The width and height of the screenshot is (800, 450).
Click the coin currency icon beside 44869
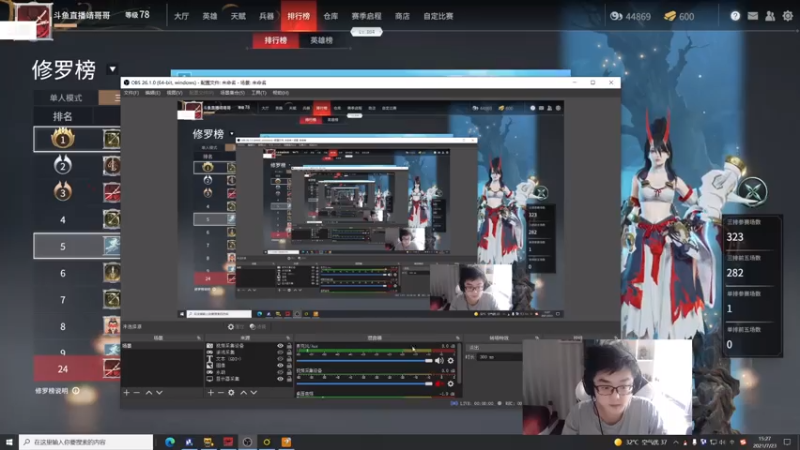(616, 16)
